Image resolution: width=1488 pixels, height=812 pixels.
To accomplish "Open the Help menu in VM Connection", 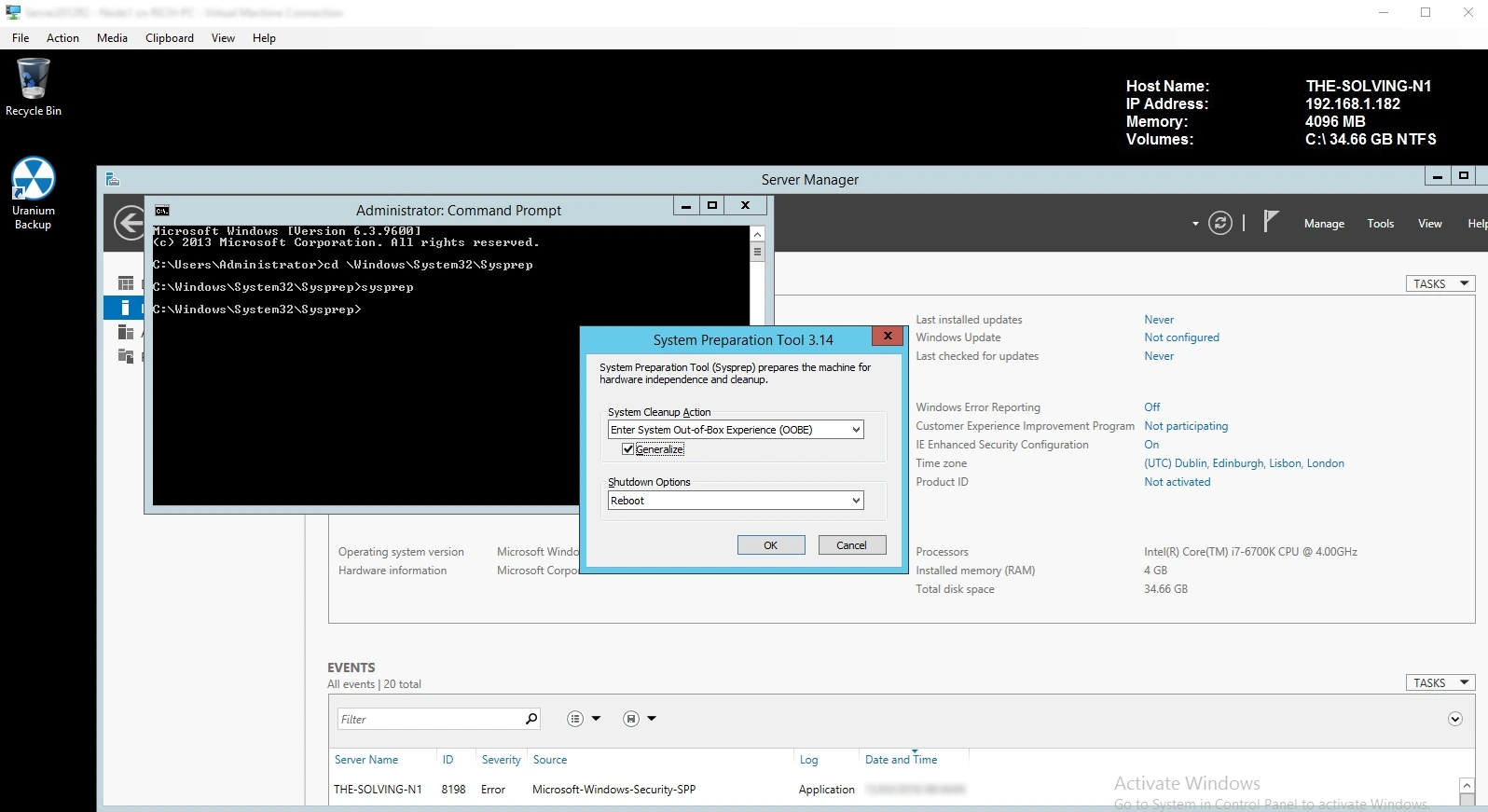I will tap(264, 38).
